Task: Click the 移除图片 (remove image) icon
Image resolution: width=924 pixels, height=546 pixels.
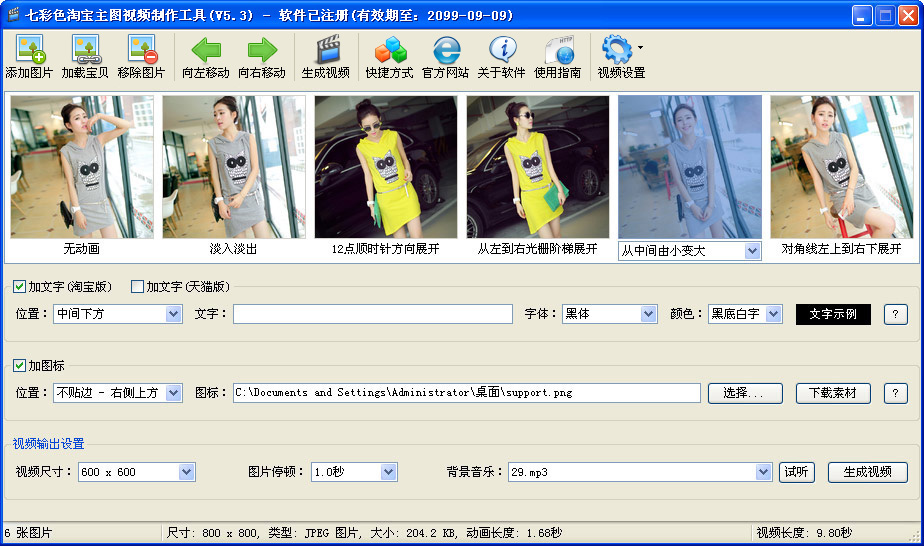Action: pos(141,50)
